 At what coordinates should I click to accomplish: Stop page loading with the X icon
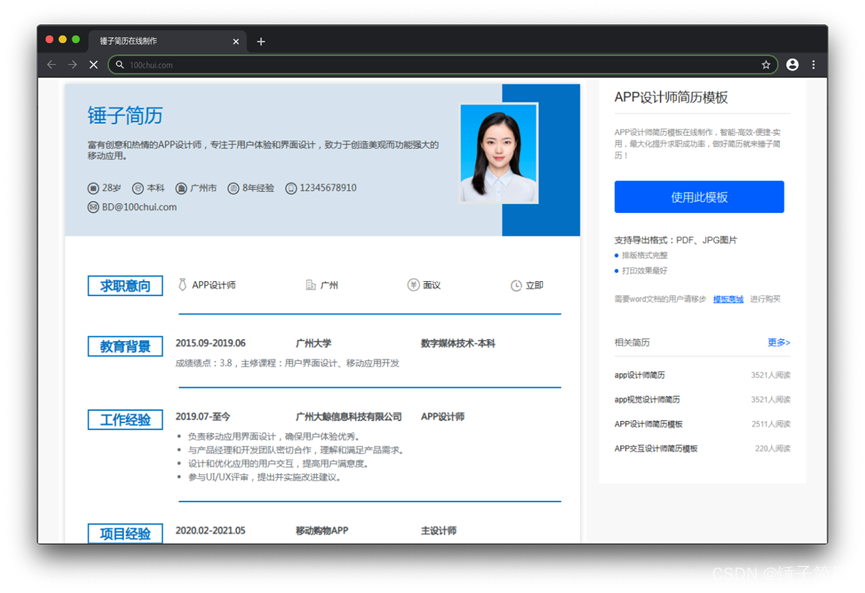click(x=94, y=65)
